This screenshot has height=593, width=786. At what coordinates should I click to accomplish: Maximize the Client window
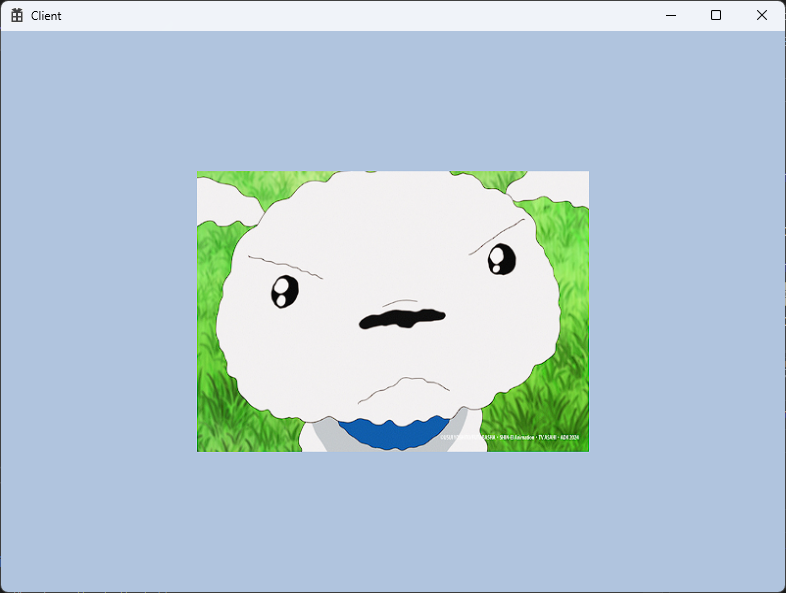716,16
